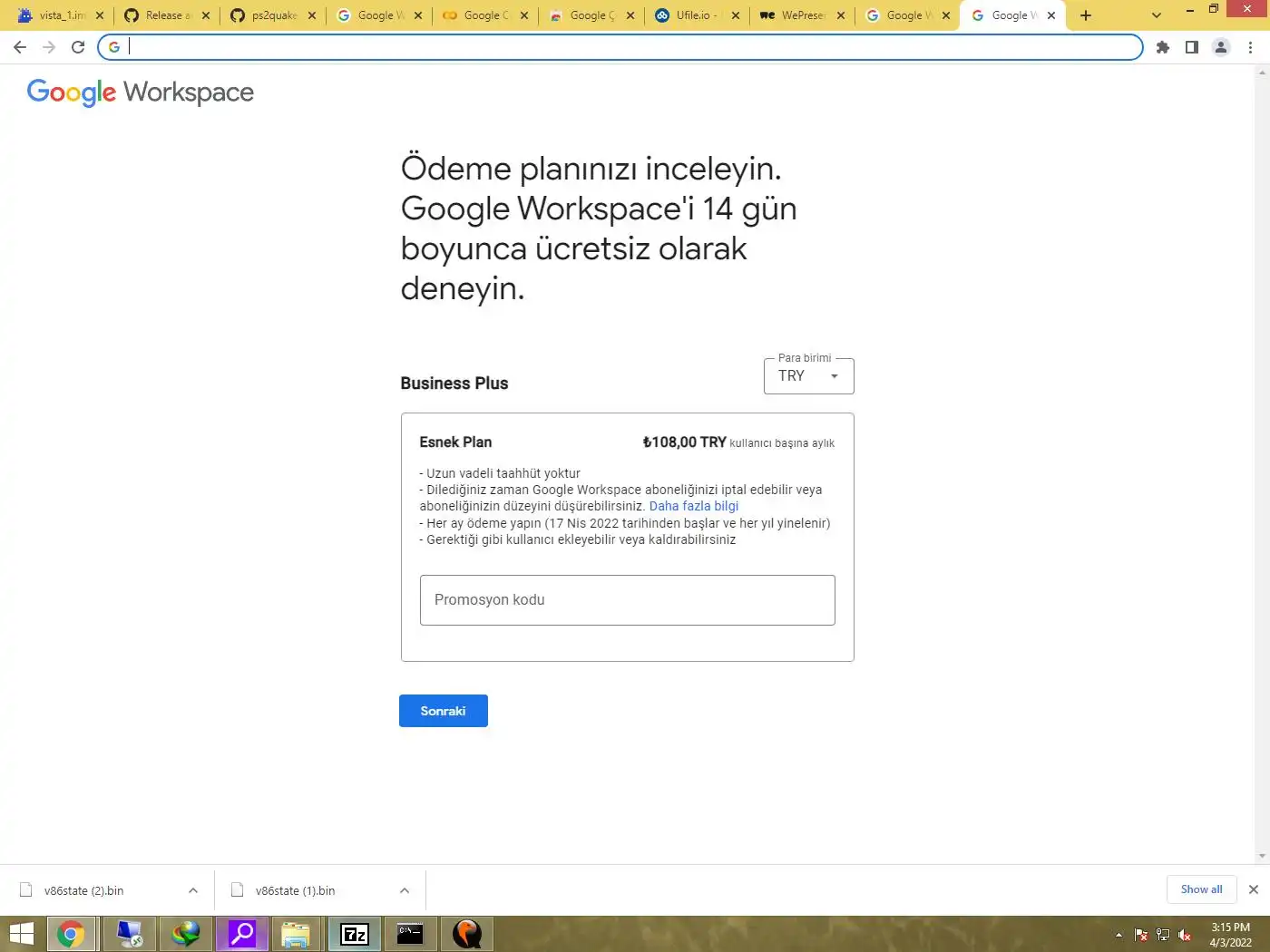Click the Business Plus heading
The image size is (1270, 952).
[x=454, y=384]
